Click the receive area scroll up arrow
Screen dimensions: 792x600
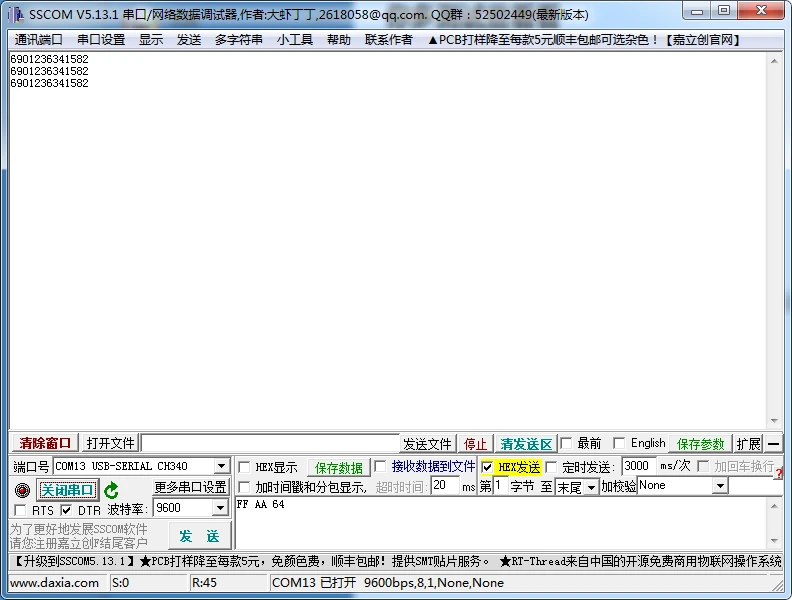click(774, 61)
